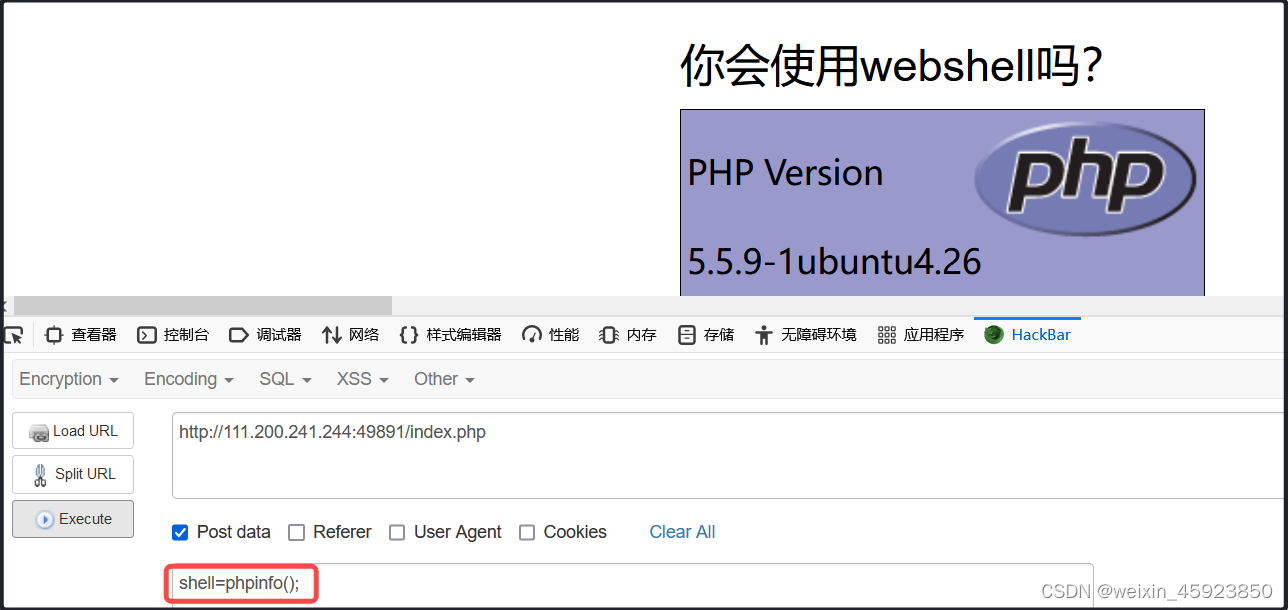Expand the Encoding dropdown menu

tap(189, 379)
